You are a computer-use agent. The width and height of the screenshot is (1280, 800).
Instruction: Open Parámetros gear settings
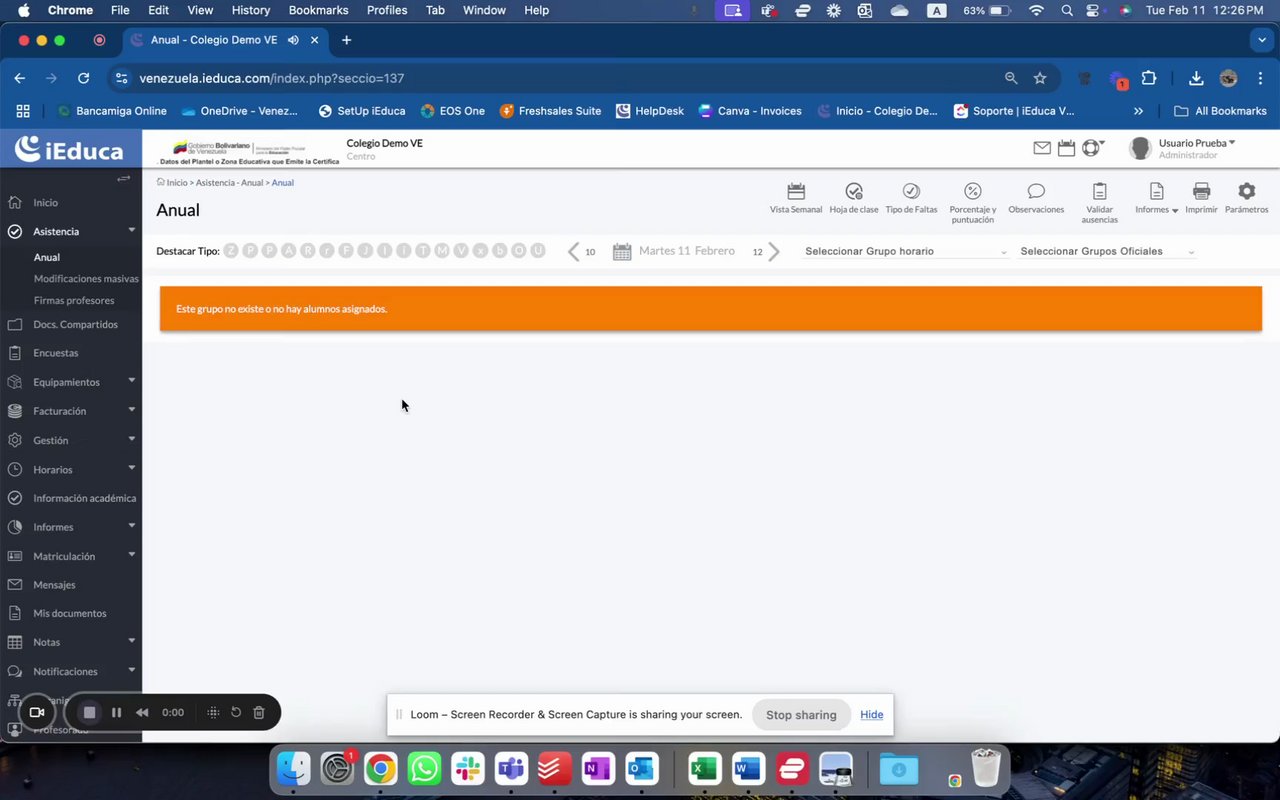tap(1246, 198)
